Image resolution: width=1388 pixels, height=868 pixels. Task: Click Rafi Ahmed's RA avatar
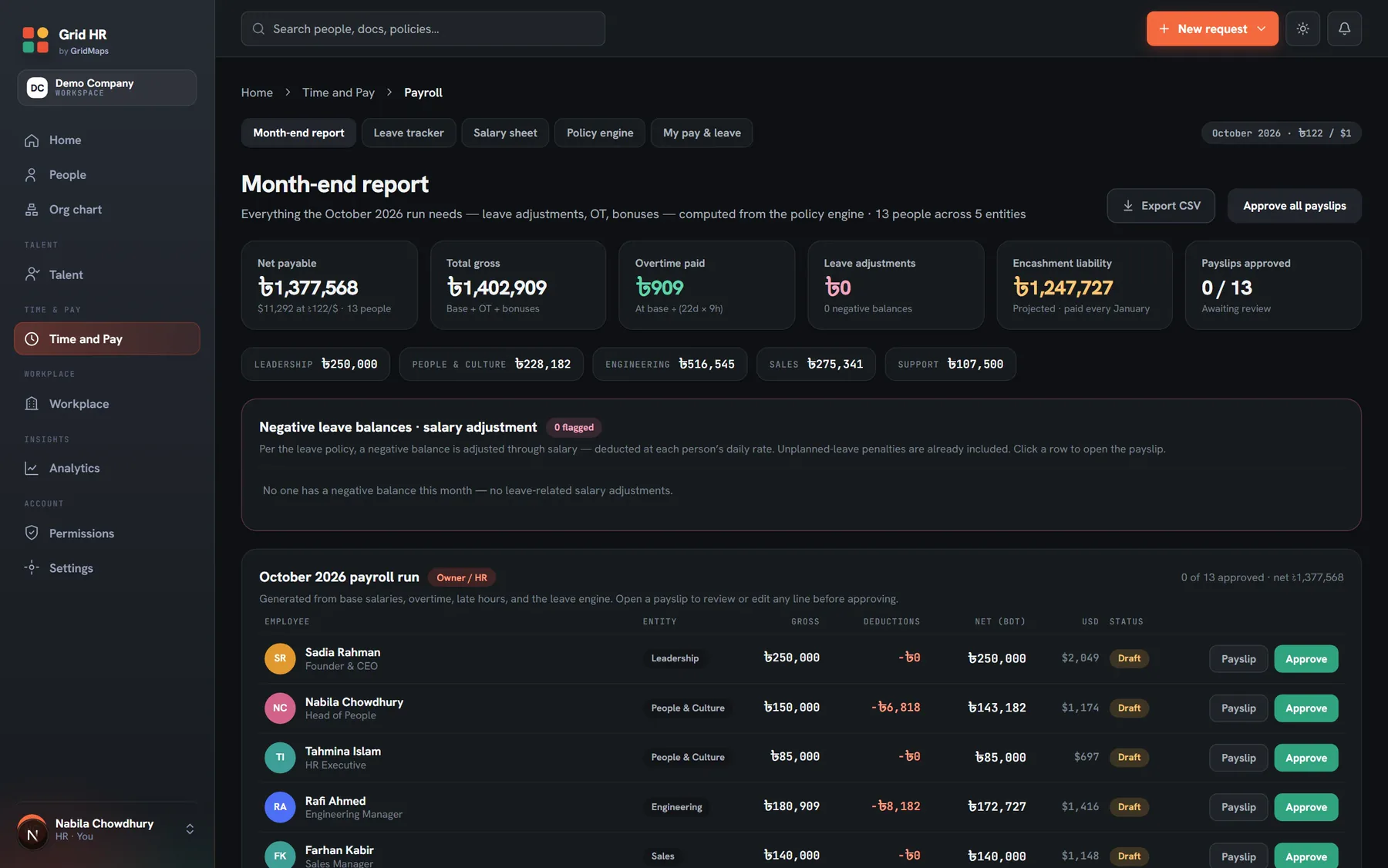280,807
